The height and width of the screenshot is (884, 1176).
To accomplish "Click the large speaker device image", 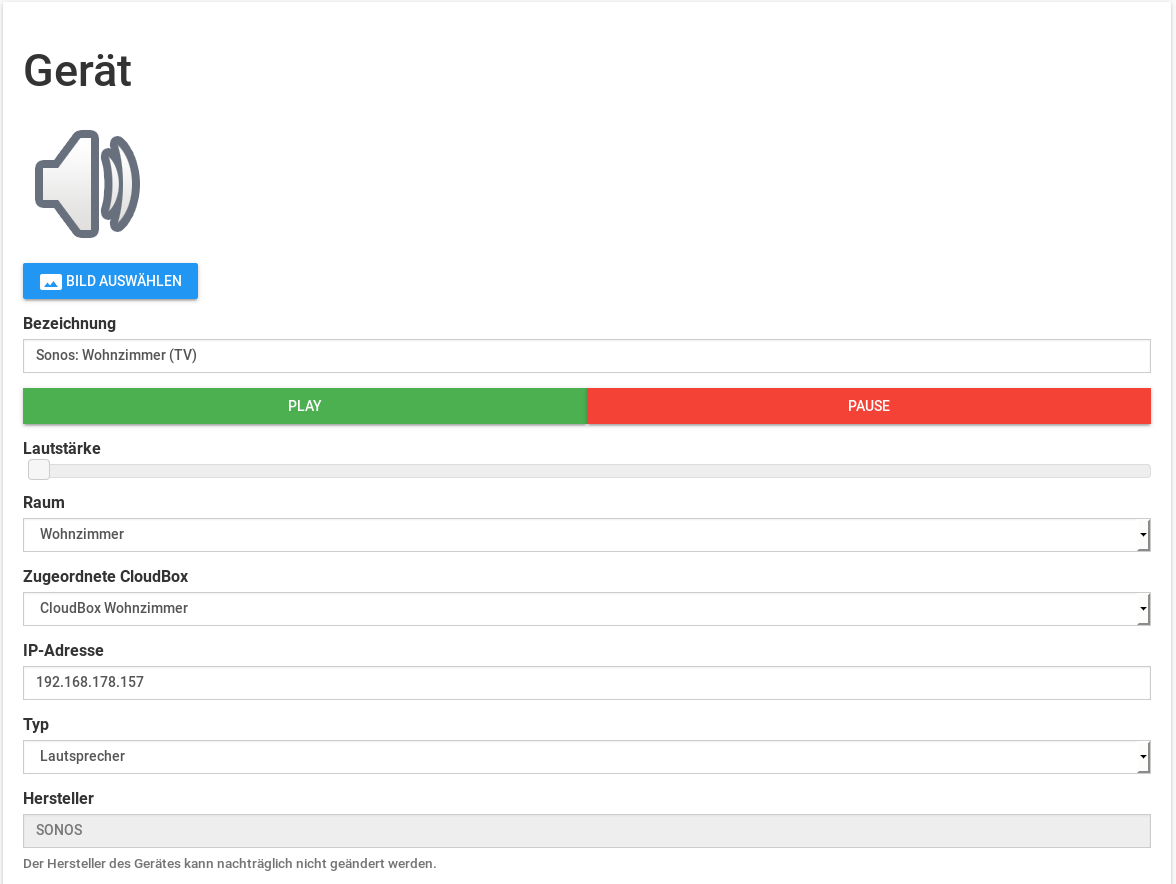I will [87, 184].
